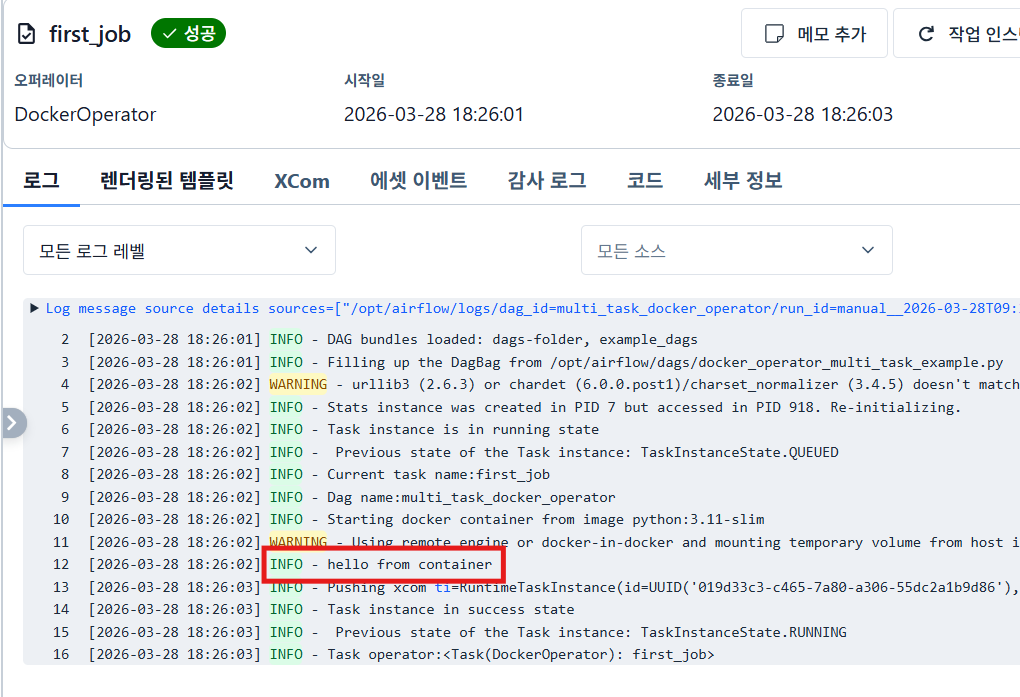Screen dimensions: 1020x697
Task: Click the green 성공 status badge
Action: coord(188,34)
